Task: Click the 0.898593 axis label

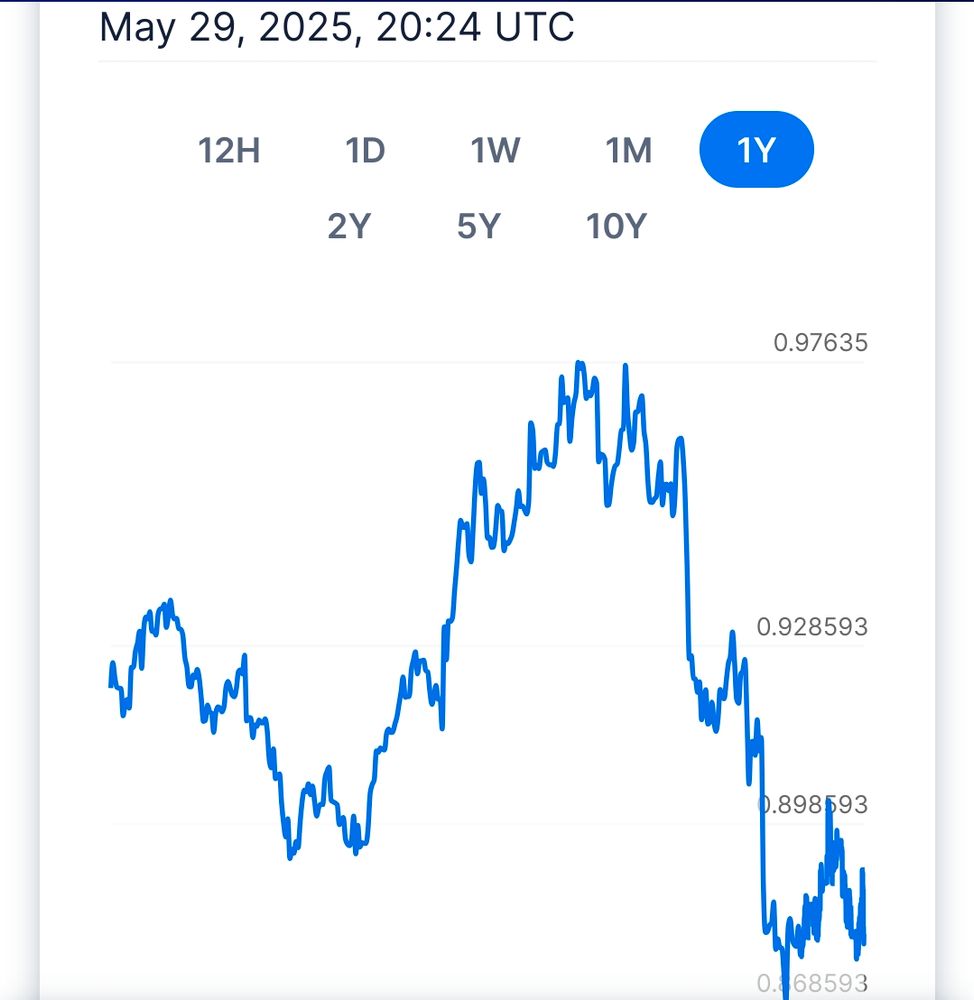Action: click(x=812, y=805)
